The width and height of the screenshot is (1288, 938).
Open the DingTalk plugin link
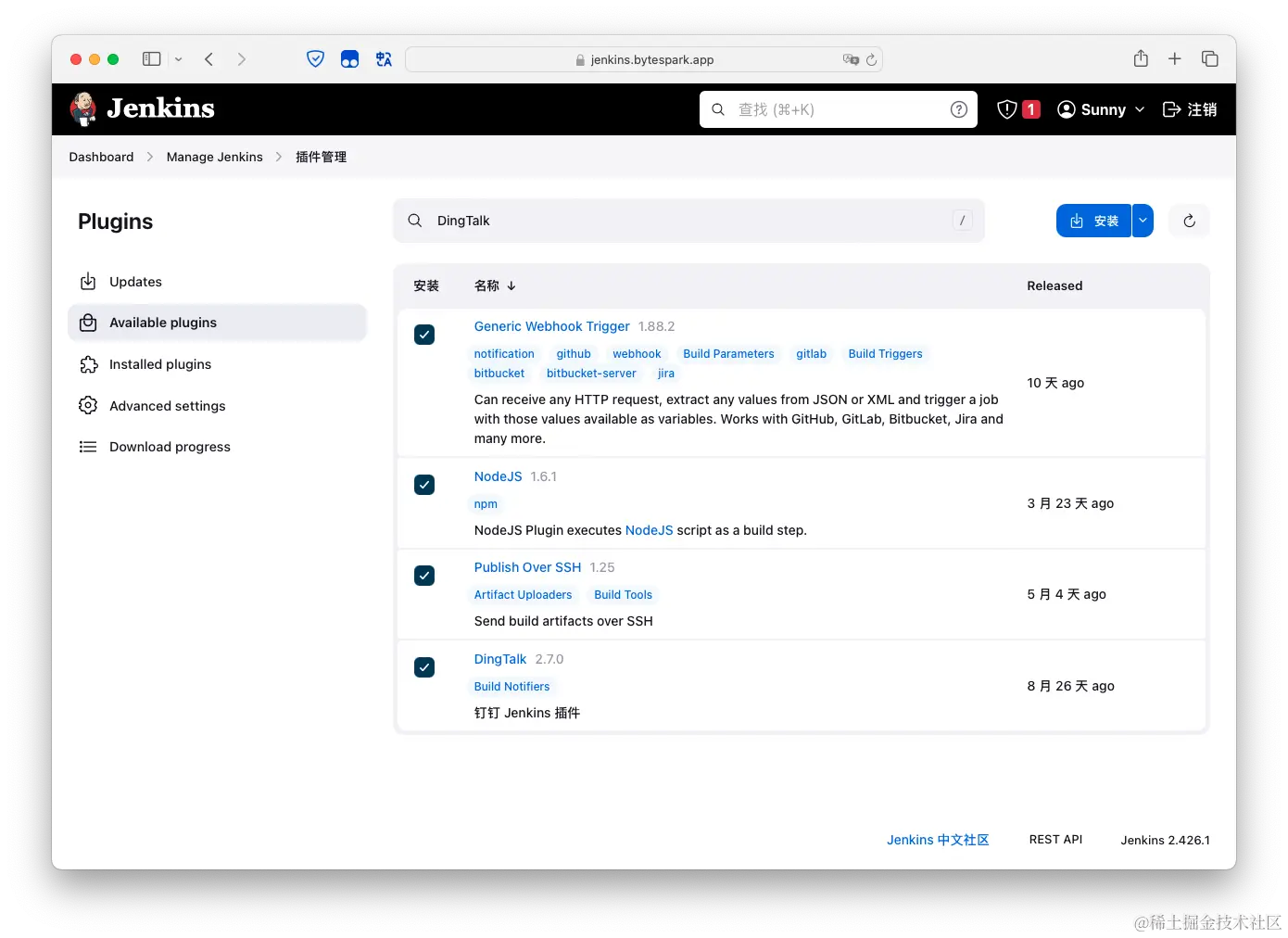coord(500,659)
